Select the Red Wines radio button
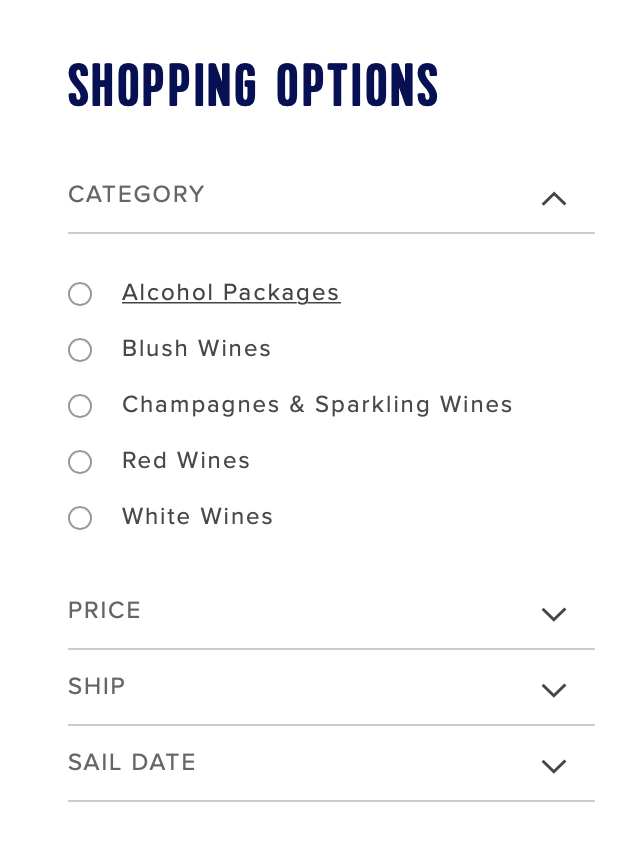The width and height of the screenshot is (640, 856). click(x=80, y=462)
